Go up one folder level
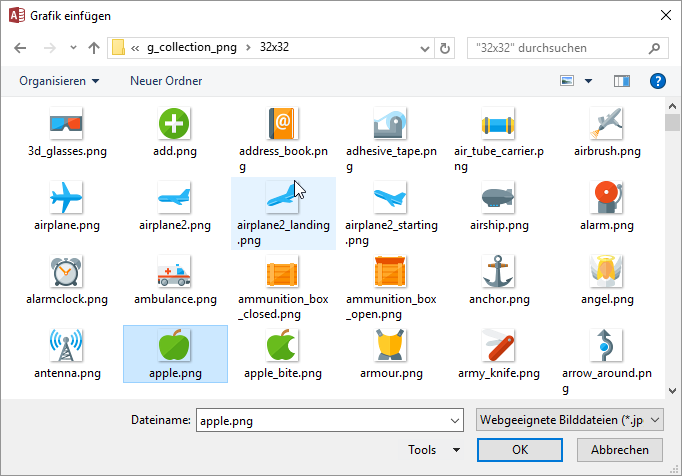This screenshot has height=476, width=682. (93, 47)
